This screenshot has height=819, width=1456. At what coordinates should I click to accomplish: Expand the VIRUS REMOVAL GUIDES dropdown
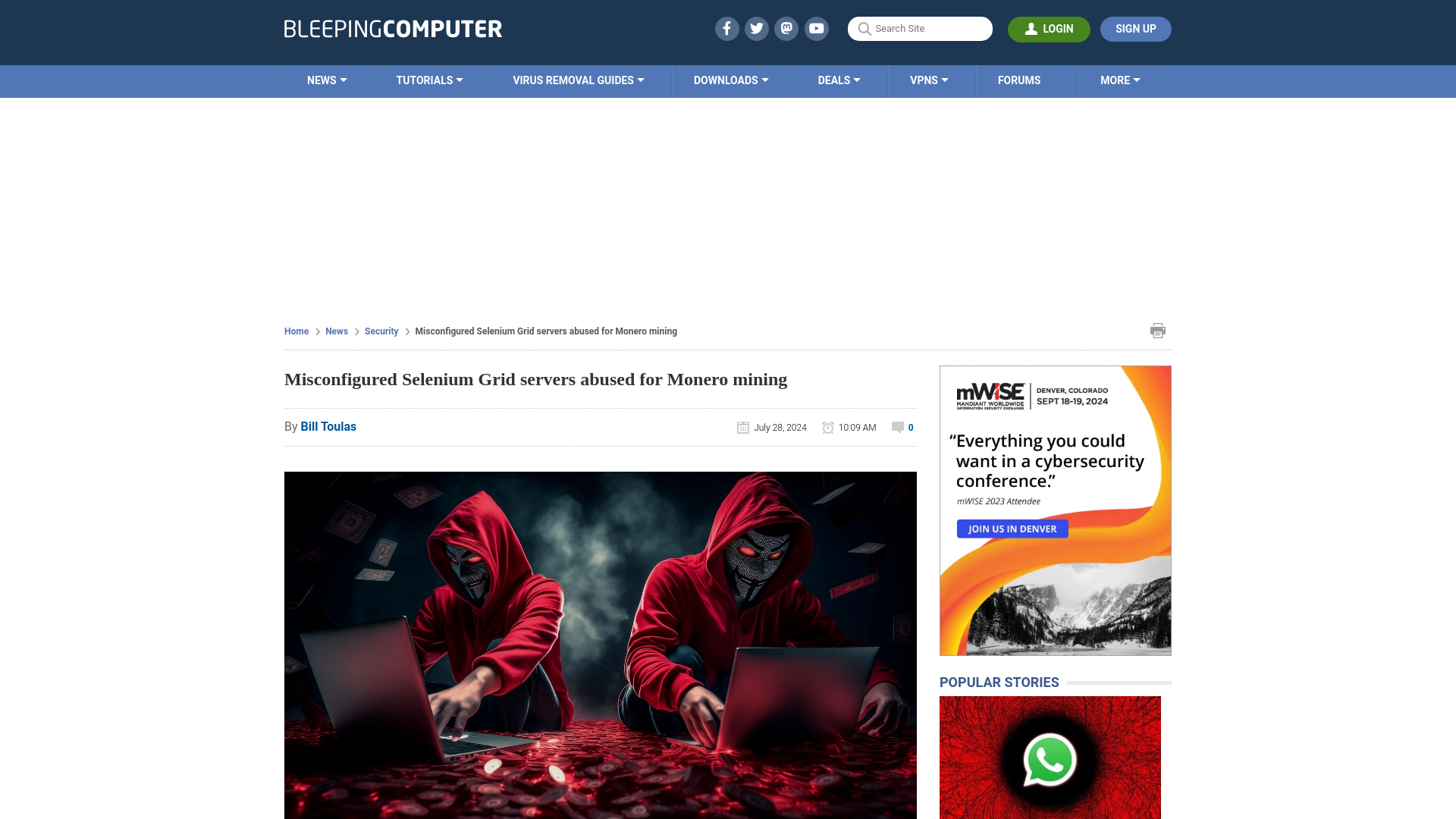(x=578, y=80)
